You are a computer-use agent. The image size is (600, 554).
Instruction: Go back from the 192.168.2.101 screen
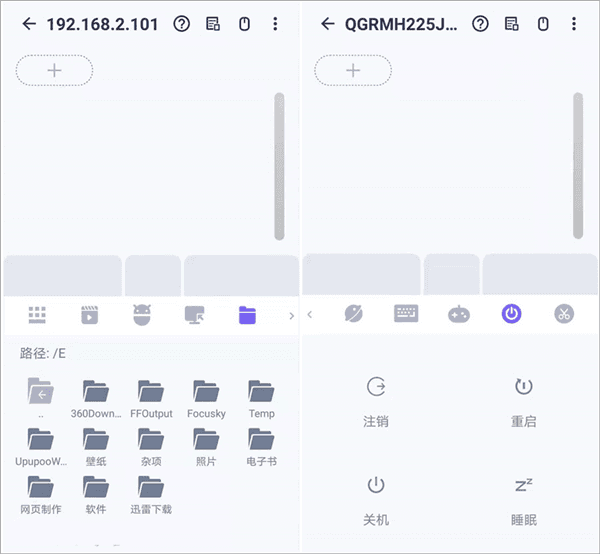(x=29, y=24)
